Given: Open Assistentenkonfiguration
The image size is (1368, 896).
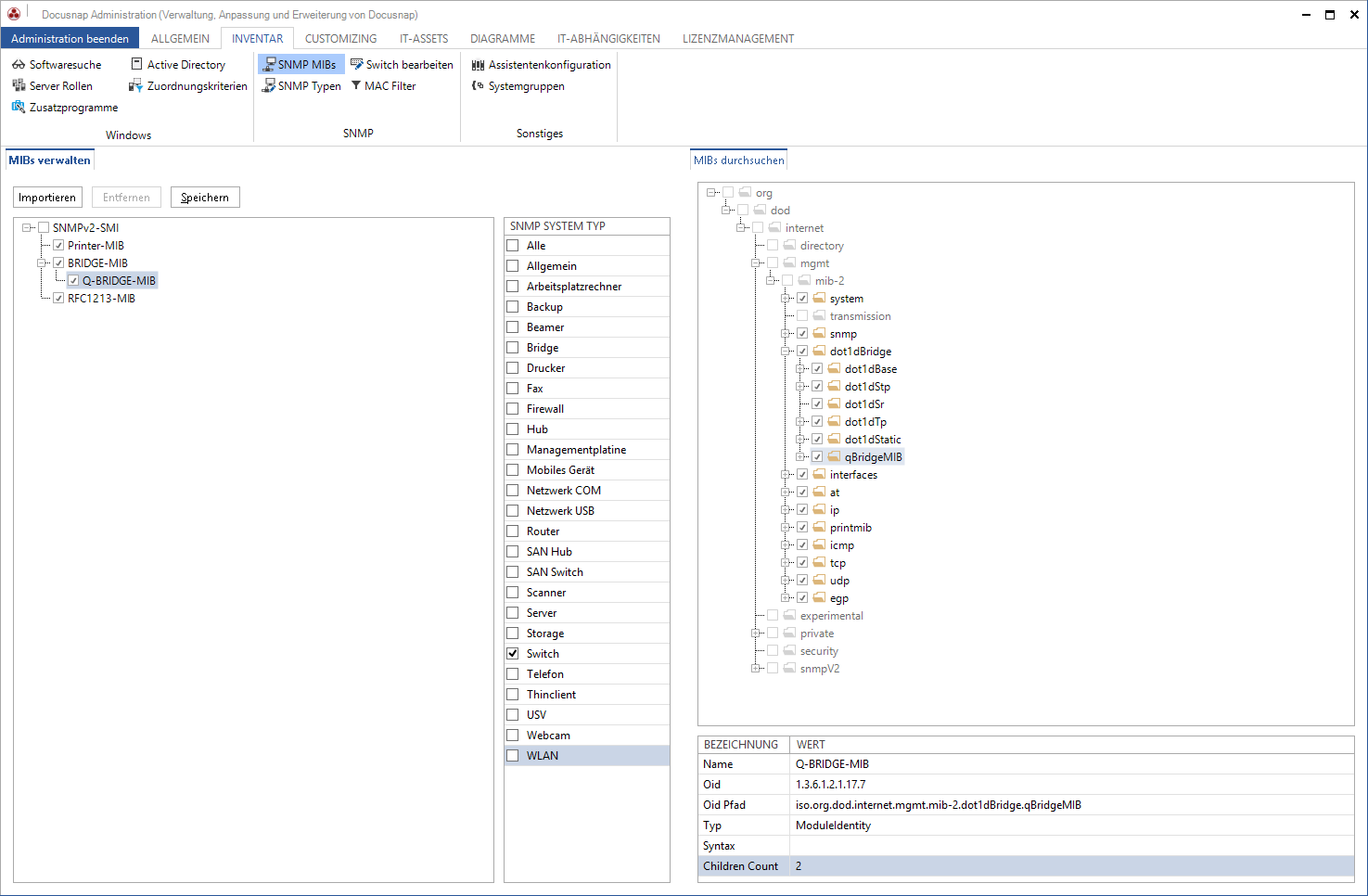Looking at the screenshot, I should [x=542, y=65].
